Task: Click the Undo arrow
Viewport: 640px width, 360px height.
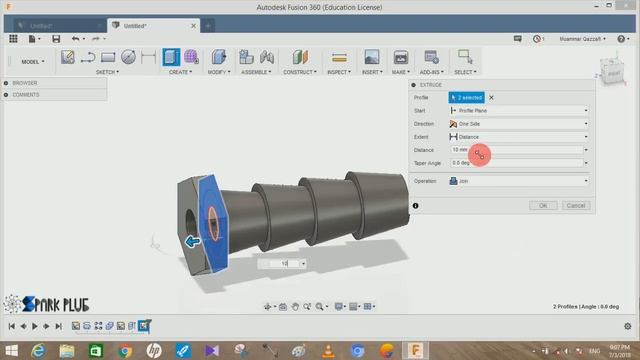Action: (76, 39)
